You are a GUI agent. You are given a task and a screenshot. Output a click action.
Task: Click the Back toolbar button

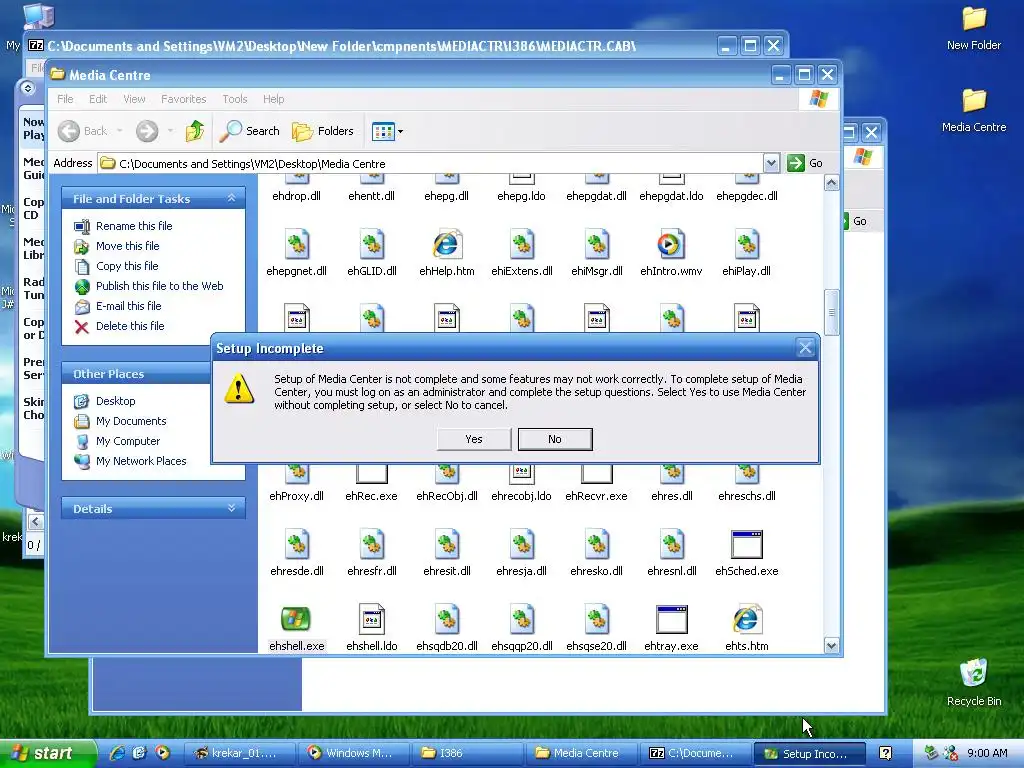click(82, 131)
